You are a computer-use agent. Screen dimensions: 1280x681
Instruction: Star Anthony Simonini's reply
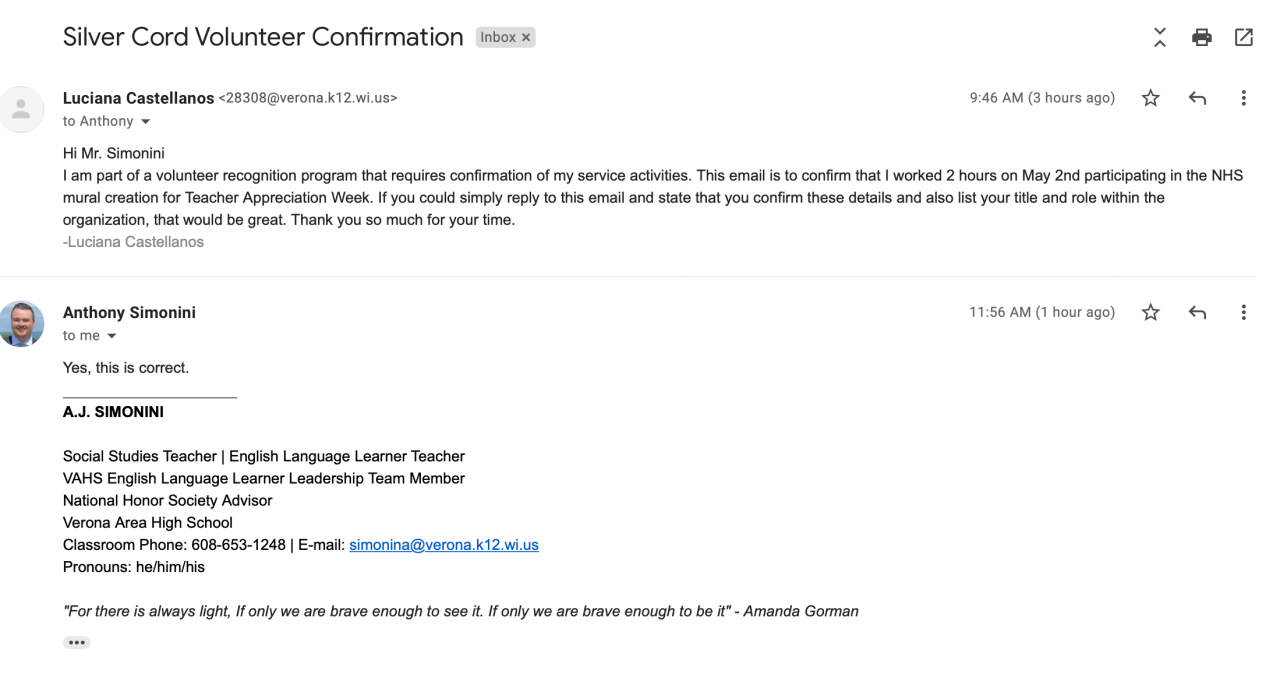[x=1151, y=313]
